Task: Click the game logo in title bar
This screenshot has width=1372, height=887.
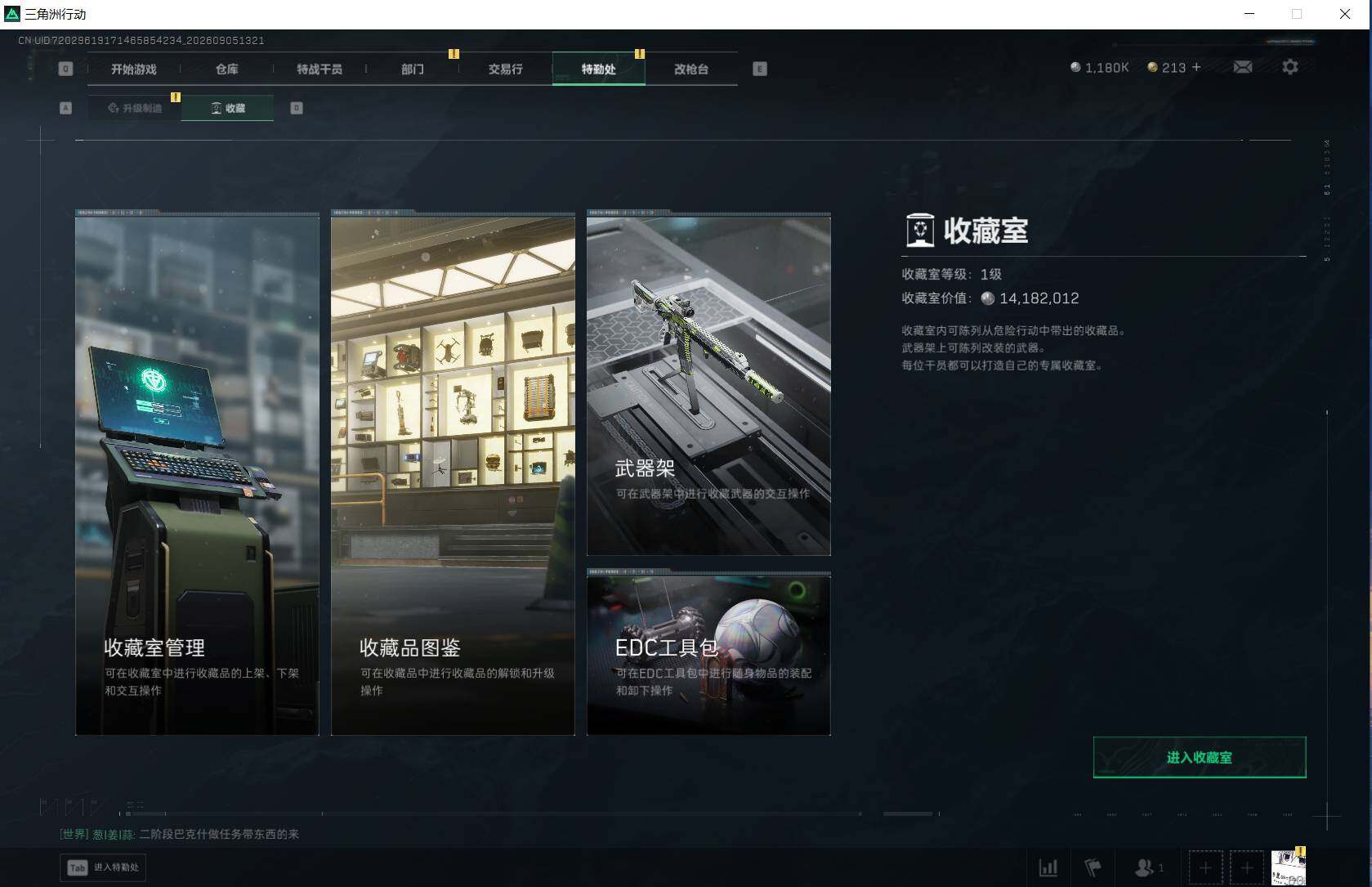Action: click(12, 14)
